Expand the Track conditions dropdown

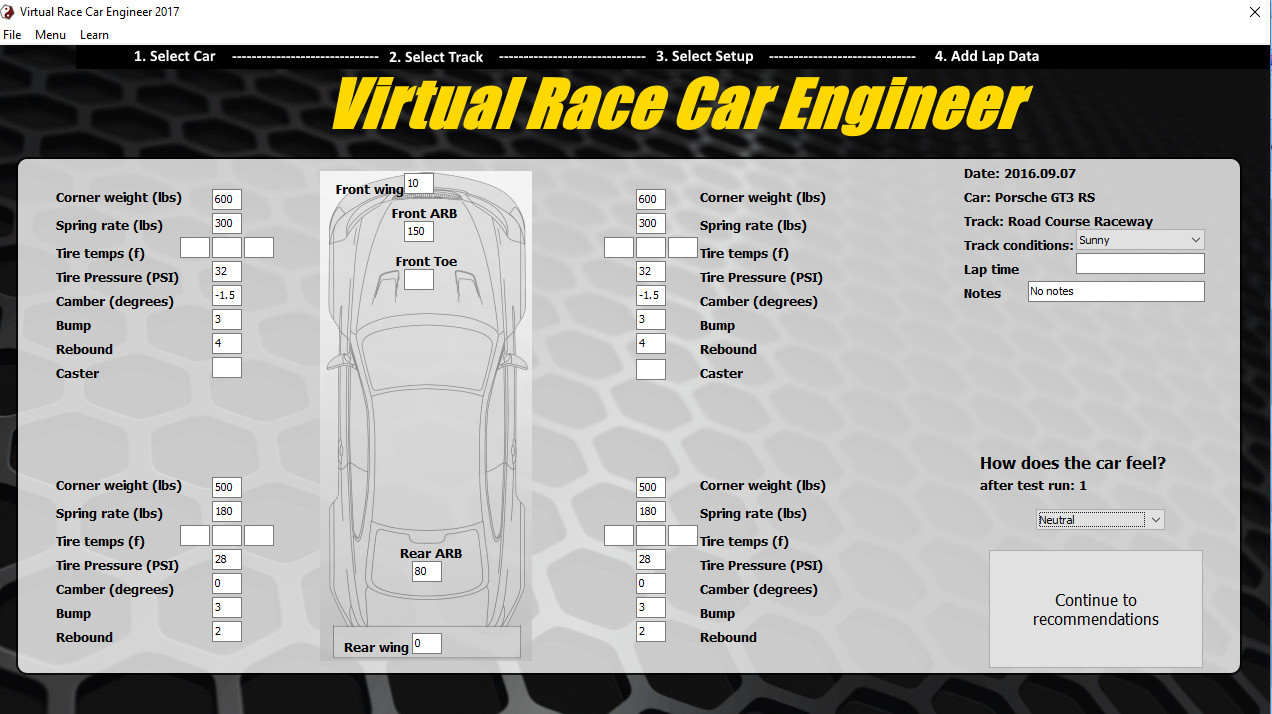[1139, 240]
